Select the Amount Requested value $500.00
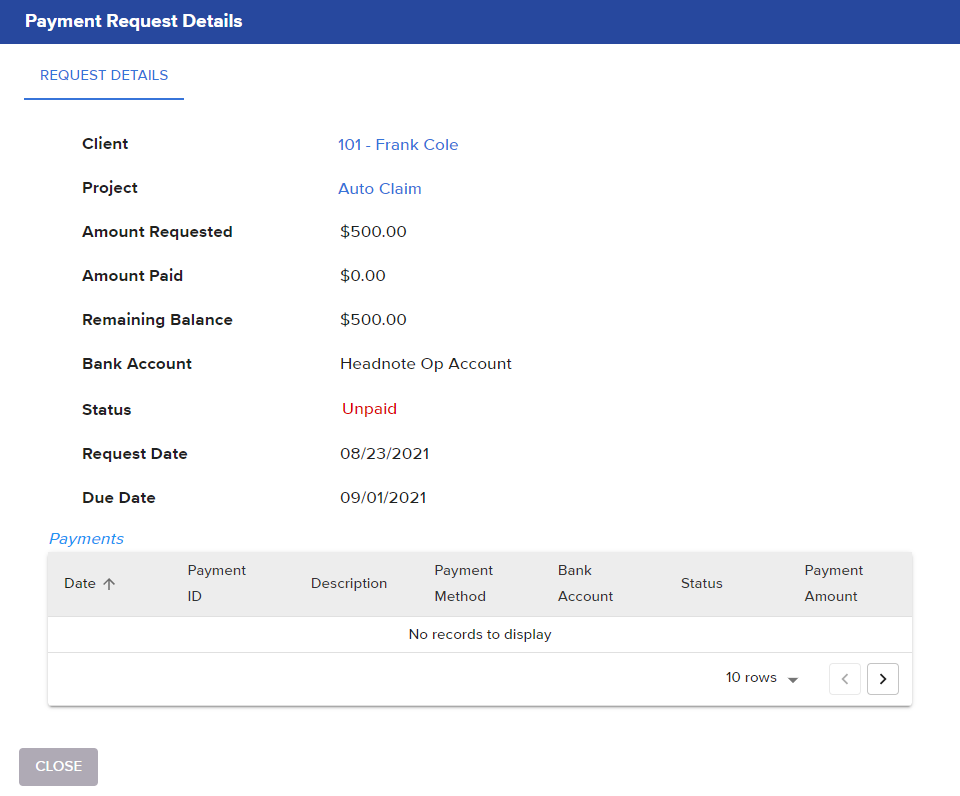The height and width of the screenshot is (796, 960). tap(373, 231)
